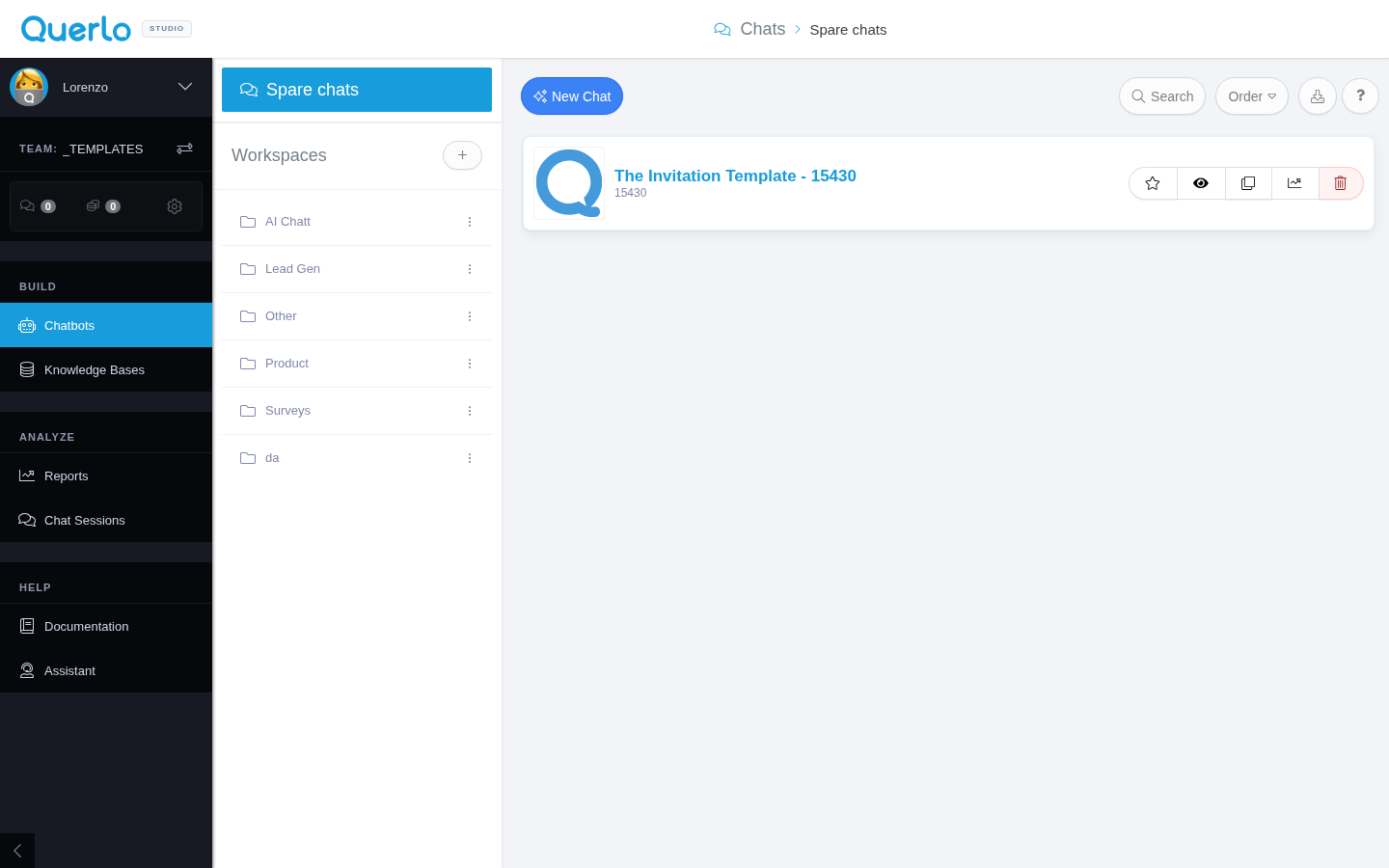The image size is (1389, 868).
Task: Go to Chatbots in the sidebar
Action: point(106,325)
